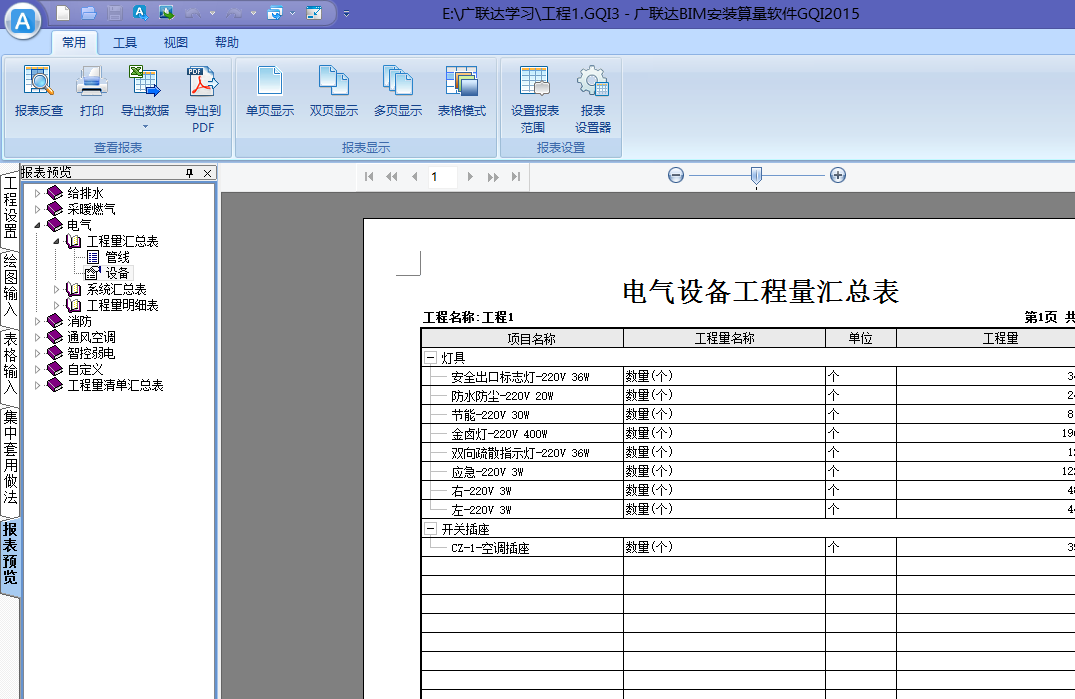Click the window switch icon in title bar

(x=275, y=13)
